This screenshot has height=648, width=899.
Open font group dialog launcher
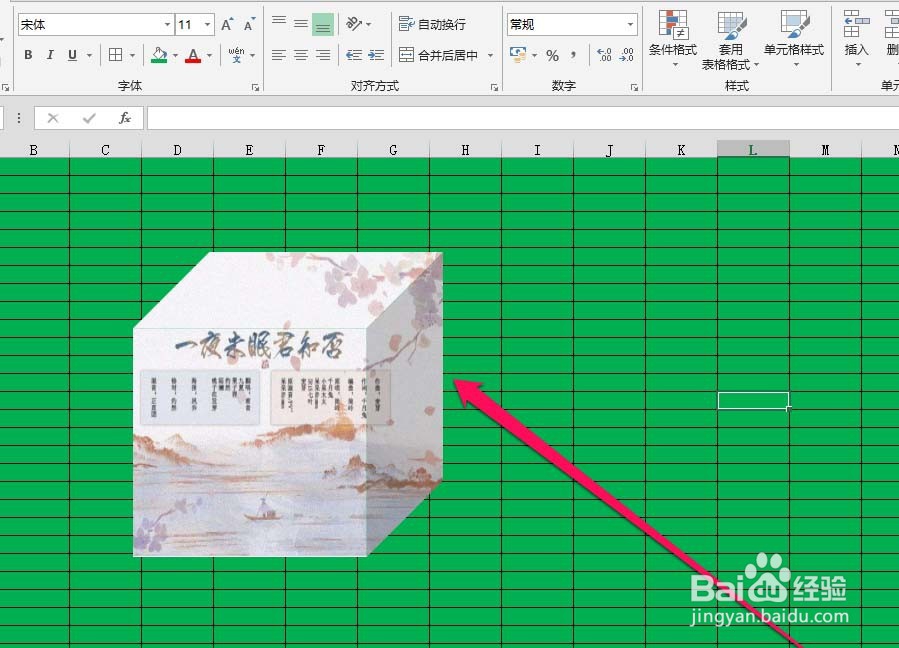tap(255, 87)
